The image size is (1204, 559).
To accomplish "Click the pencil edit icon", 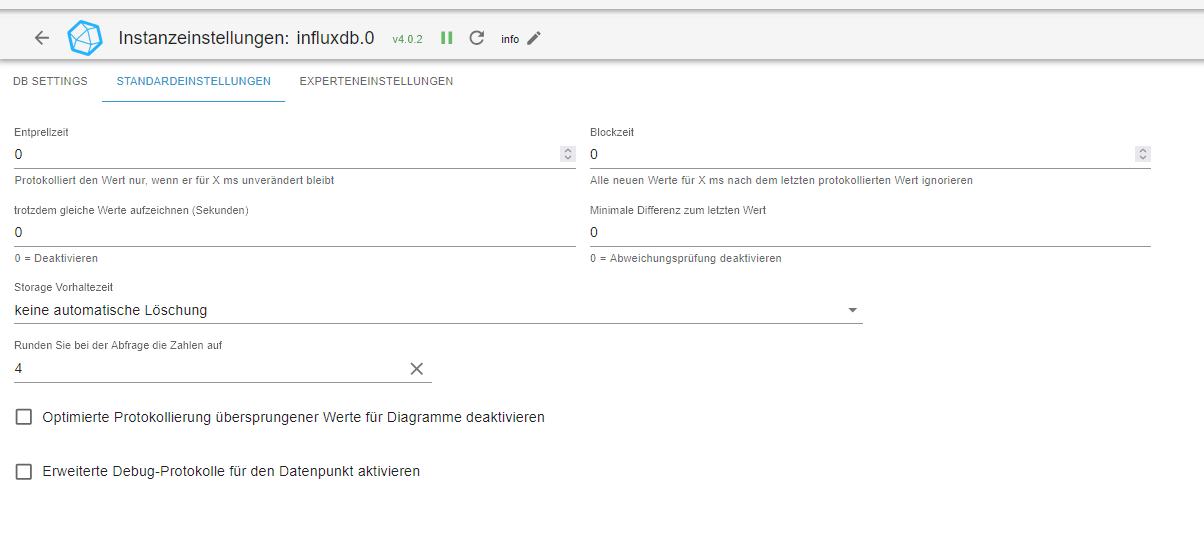I will [x=534, y=38].
